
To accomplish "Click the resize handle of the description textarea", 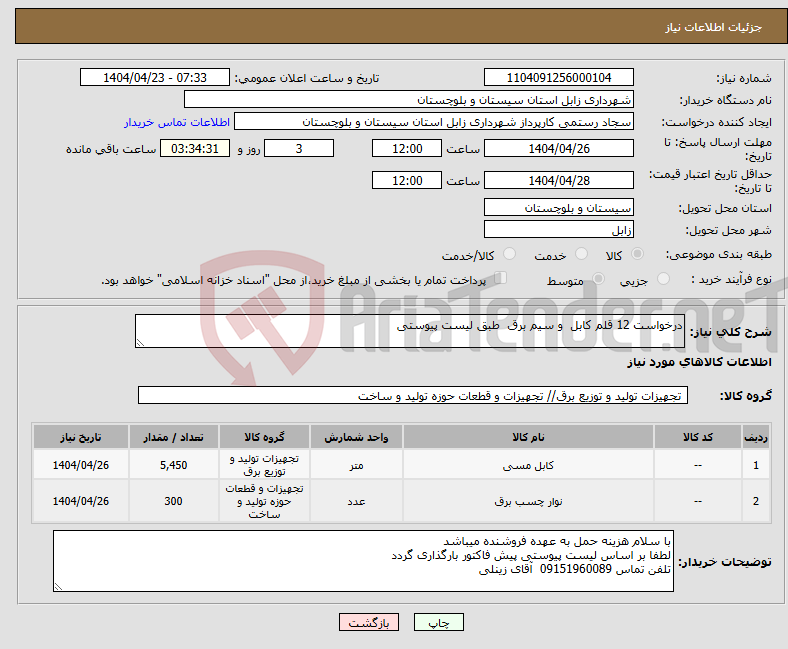I will (x=140, y=343).
